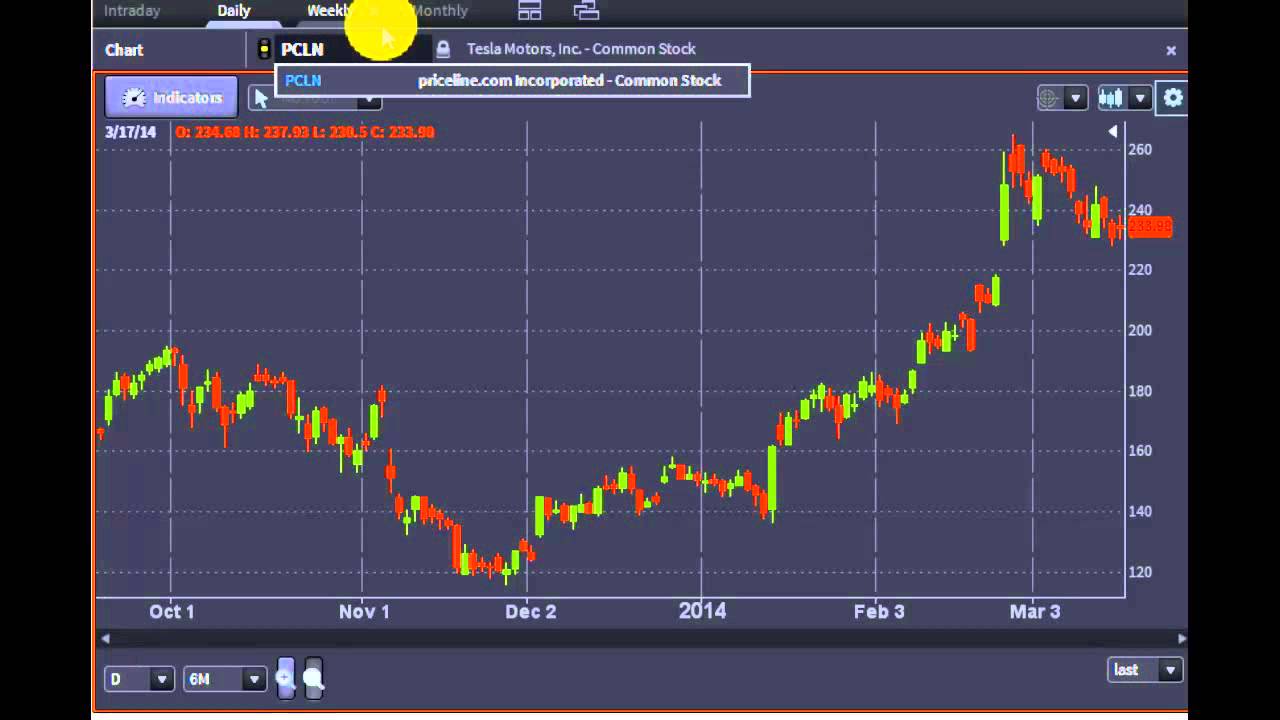Image resolution: width=1280 pixels, height=720 pixels.
Task: Close the Chart panel
Action: (x=1171, y=50)
